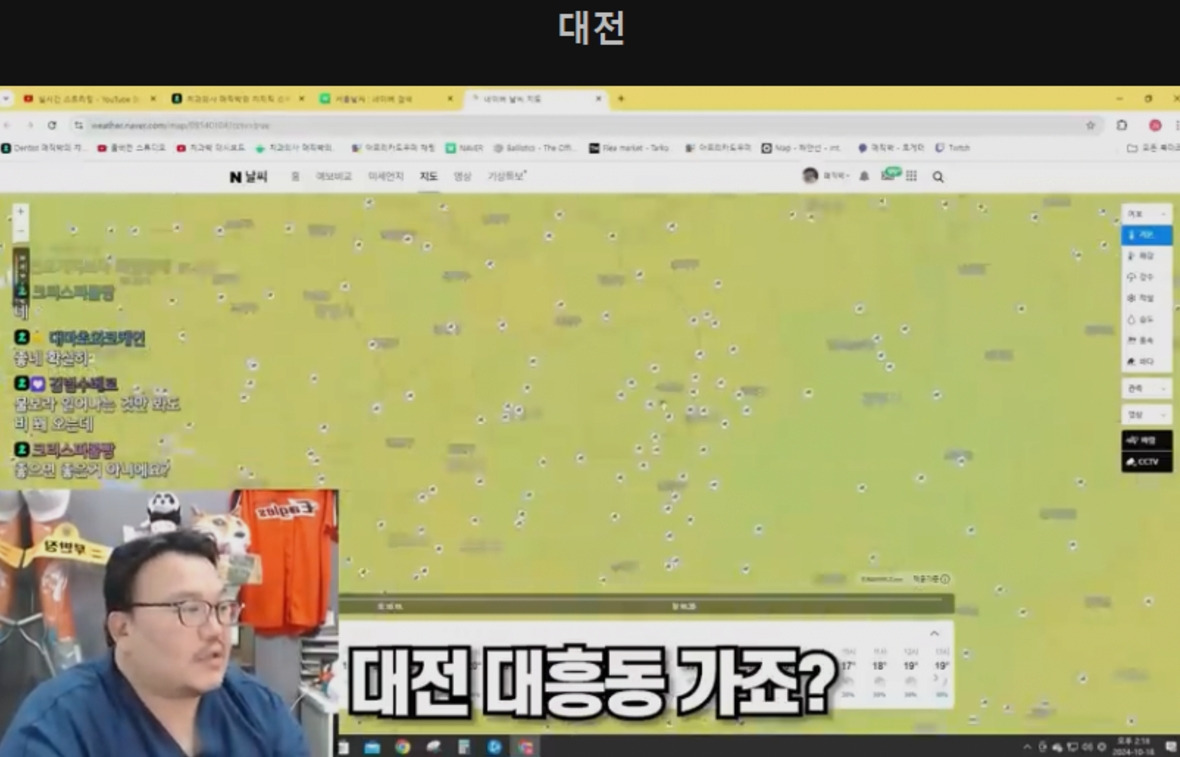Open File Explorer from the taskbar
This screenshot has width=1180, height=757.
[372, 746]
